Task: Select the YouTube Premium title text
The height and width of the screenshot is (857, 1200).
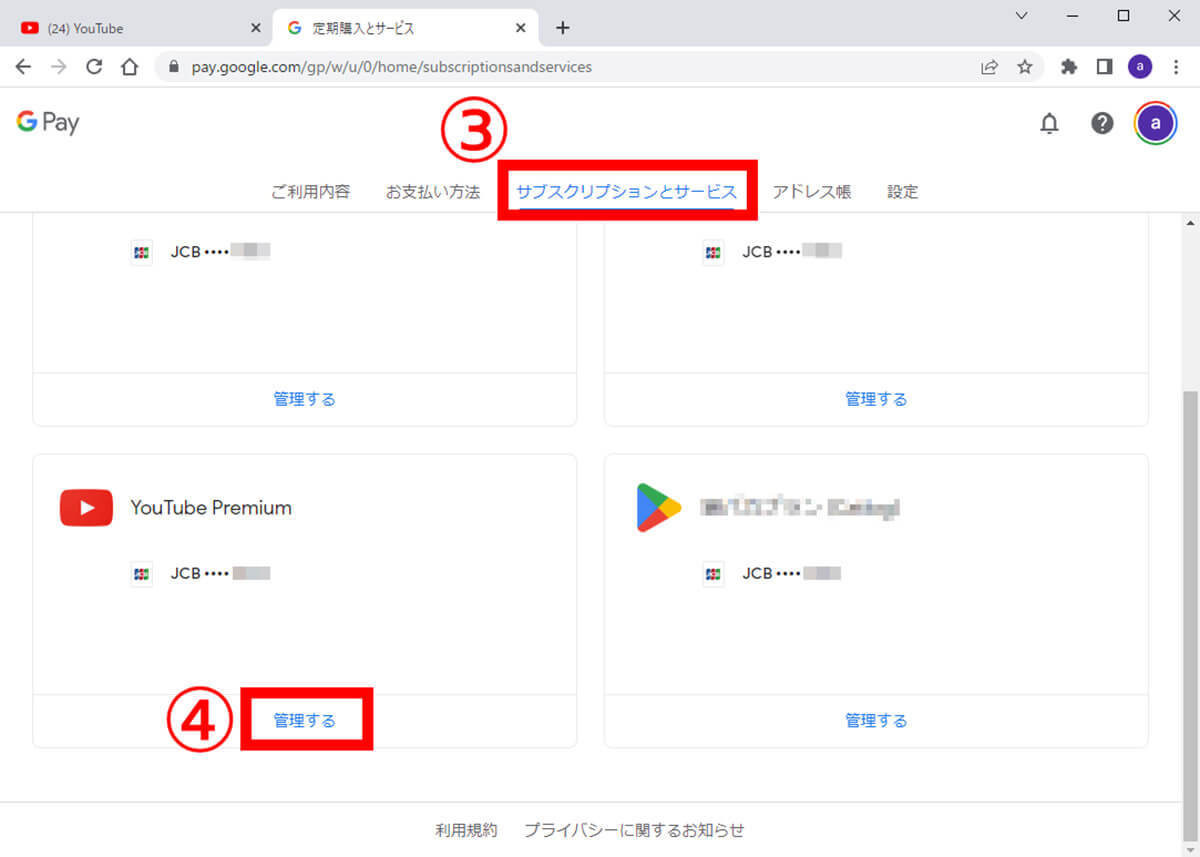Action: click(x=211, y=508)
